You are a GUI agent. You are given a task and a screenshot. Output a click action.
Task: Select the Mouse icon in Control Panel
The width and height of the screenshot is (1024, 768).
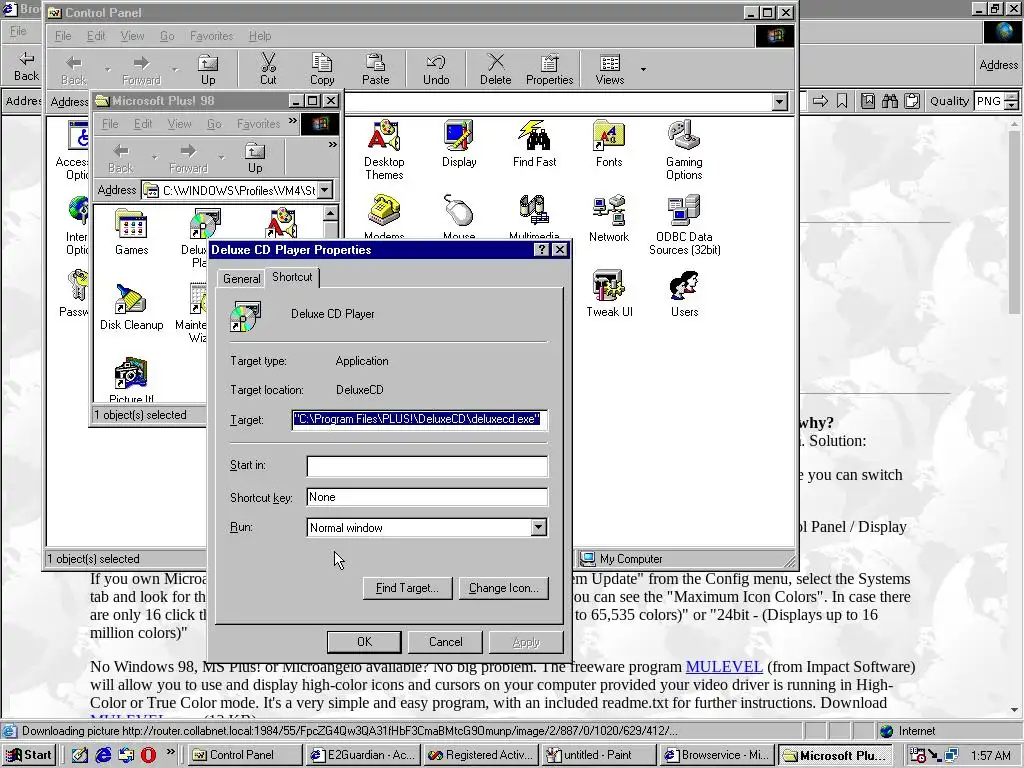[x=458, y=217]
